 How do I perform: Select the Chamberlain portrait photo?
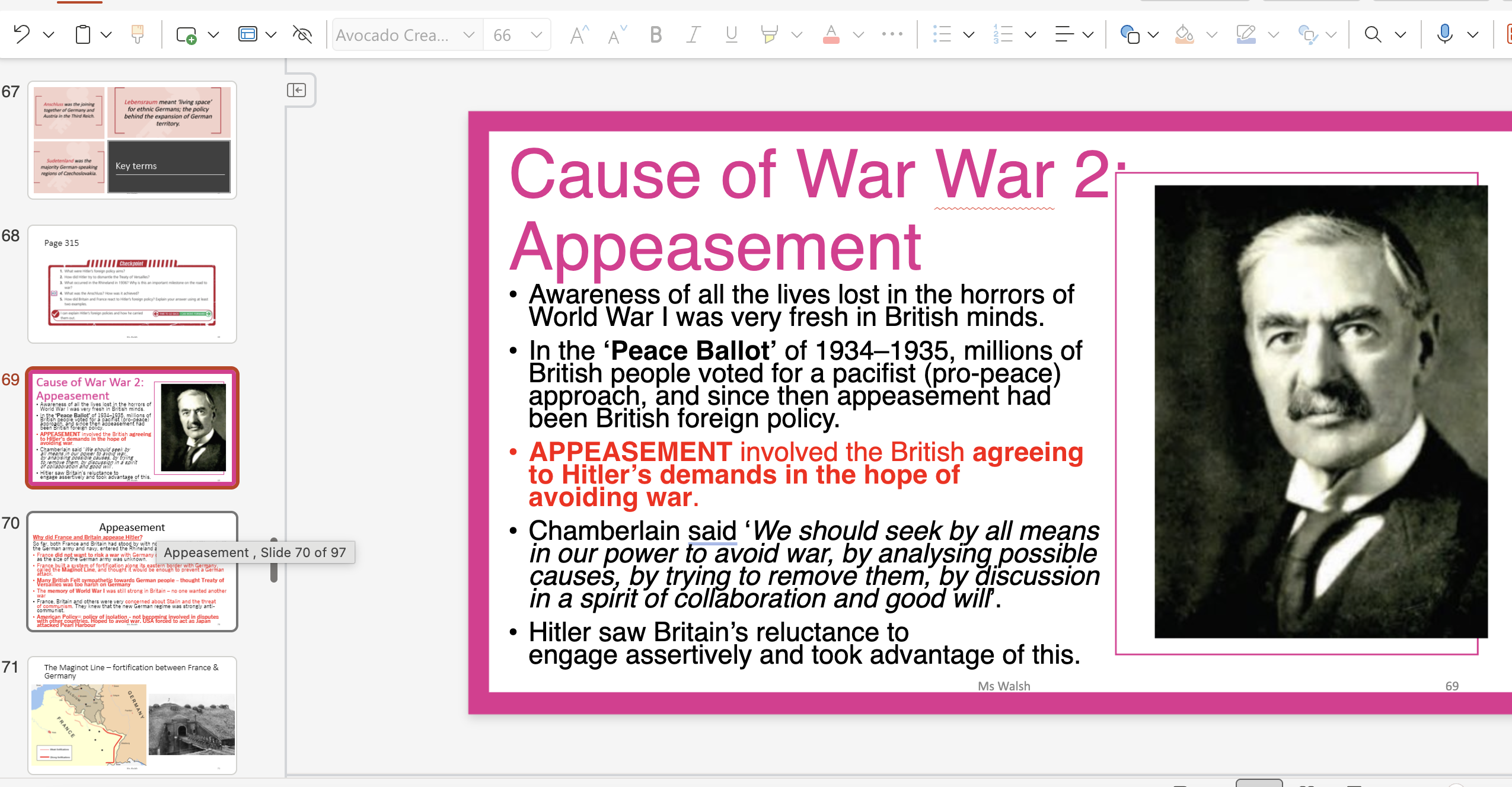click(1321, 412)
